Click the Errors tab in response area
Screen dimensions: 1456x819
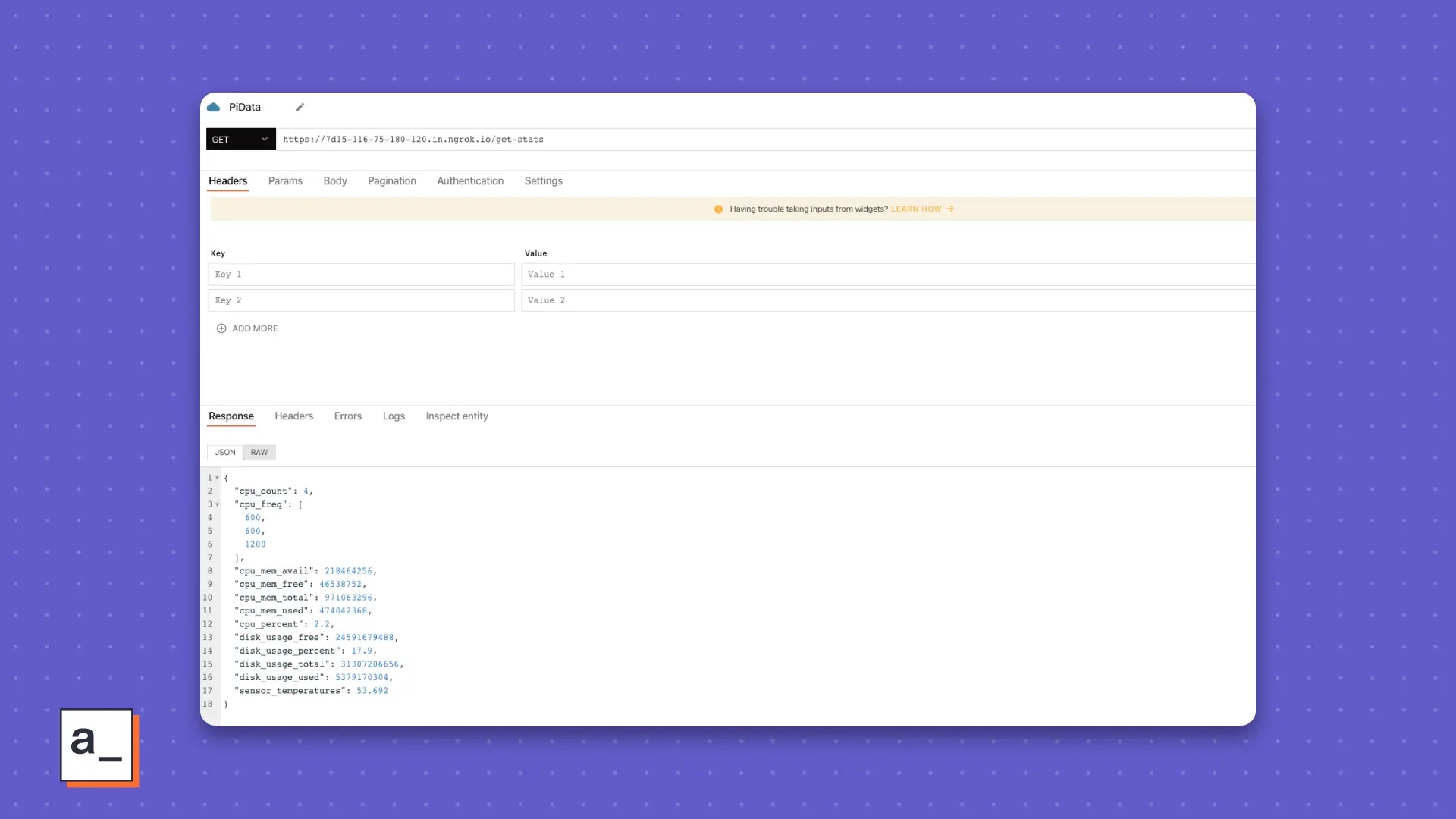tap(347, 415)
